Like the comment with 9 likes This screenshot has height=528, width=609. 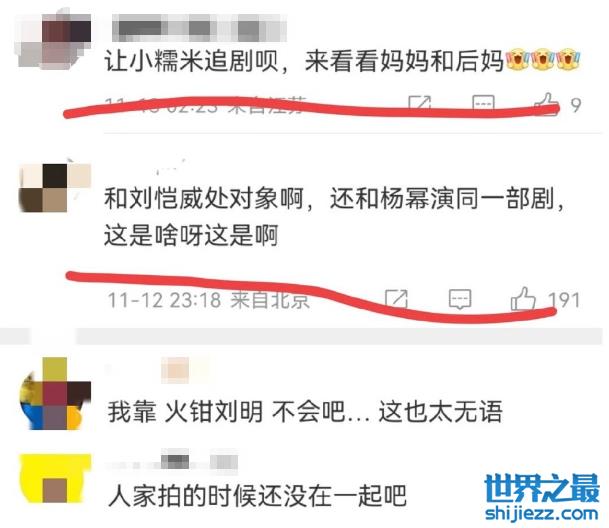(x=545, y=103)
